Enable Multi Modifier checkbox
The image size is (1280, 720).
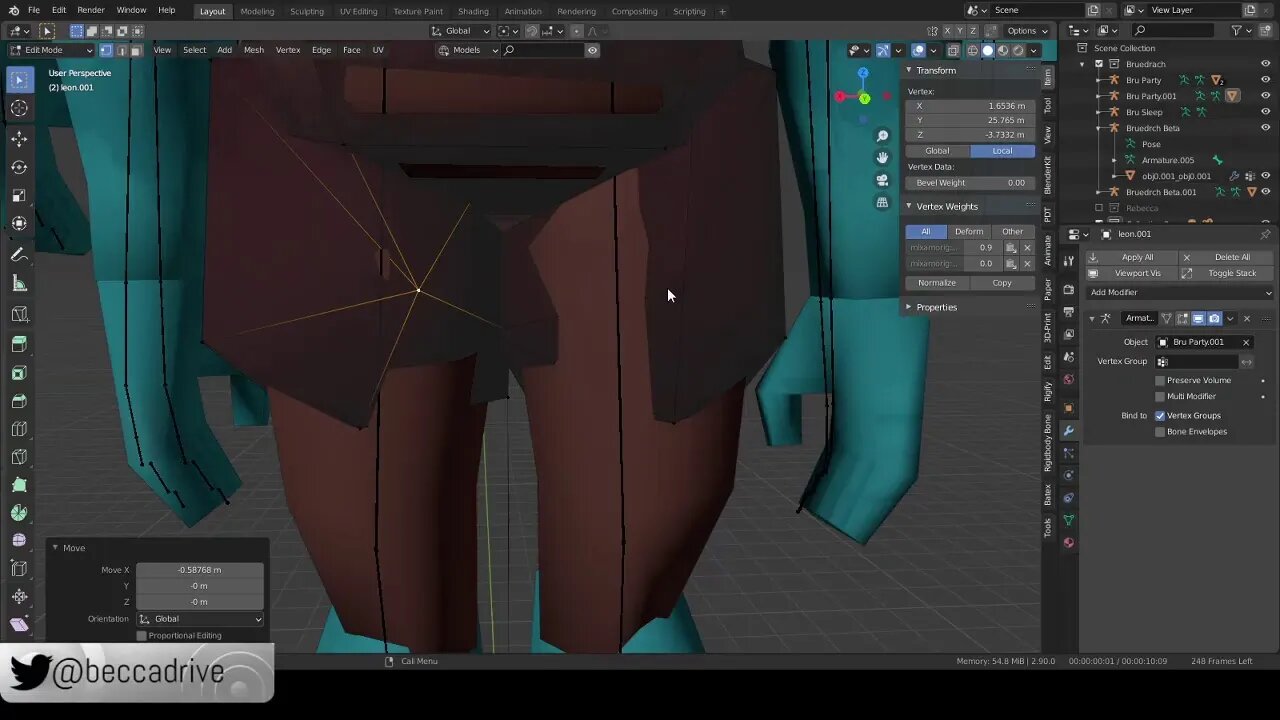[1160, 396]
